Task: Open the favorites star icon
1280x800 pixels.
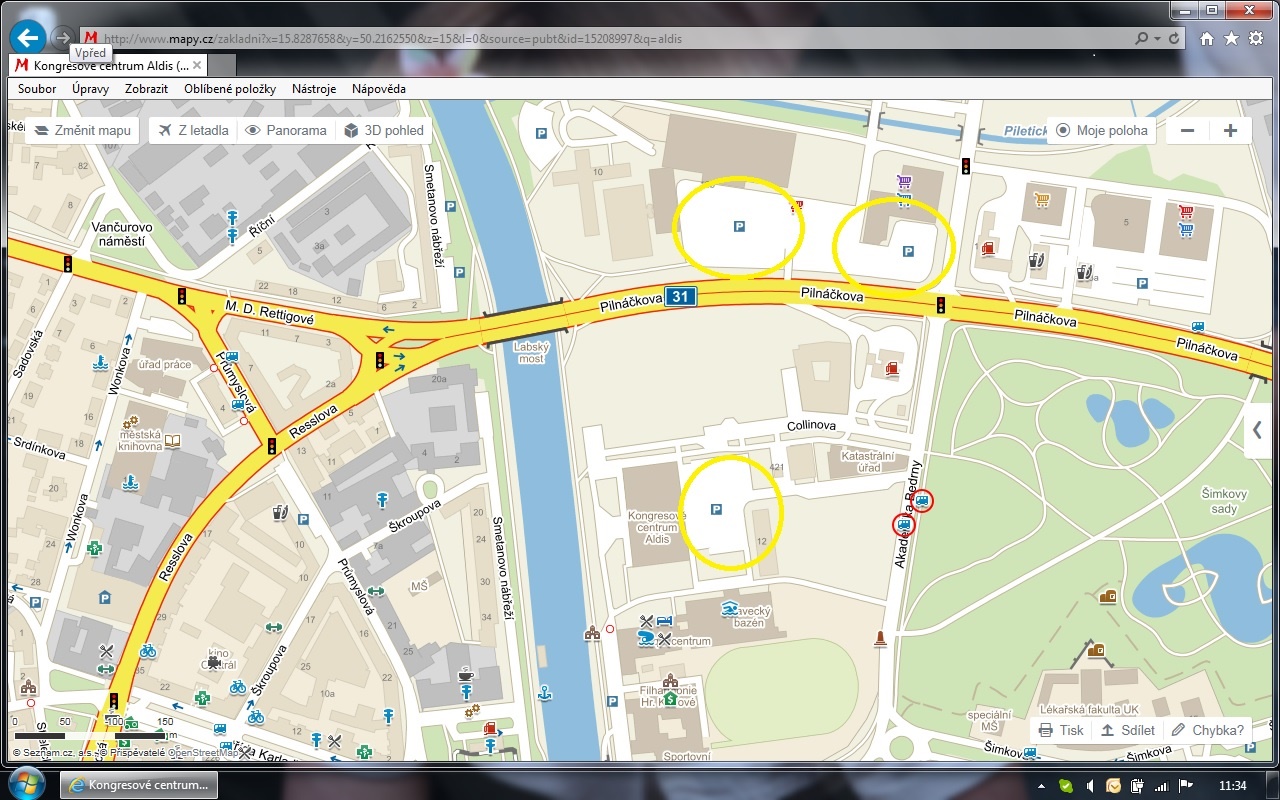Action: point(1231,39)
